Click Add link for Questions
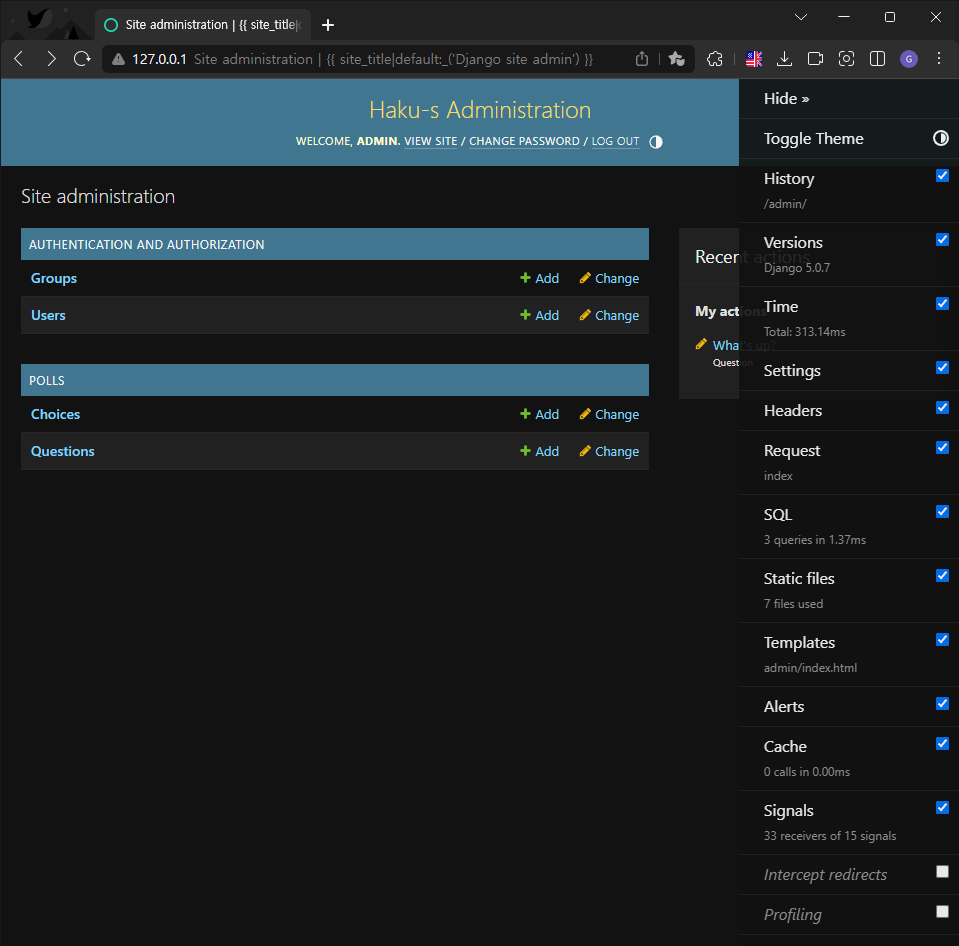959x946 pixels. (x=547, y=451)
